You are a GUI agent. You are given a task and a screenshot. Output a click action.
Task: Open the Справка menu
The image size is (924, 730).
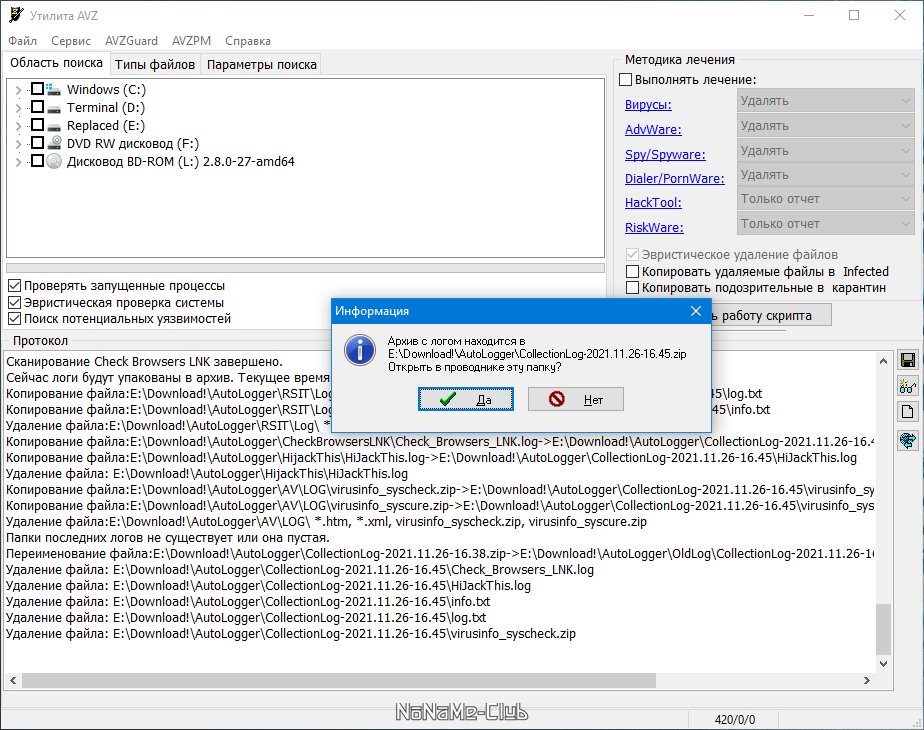pyautogui.click(x=248, y=41)
